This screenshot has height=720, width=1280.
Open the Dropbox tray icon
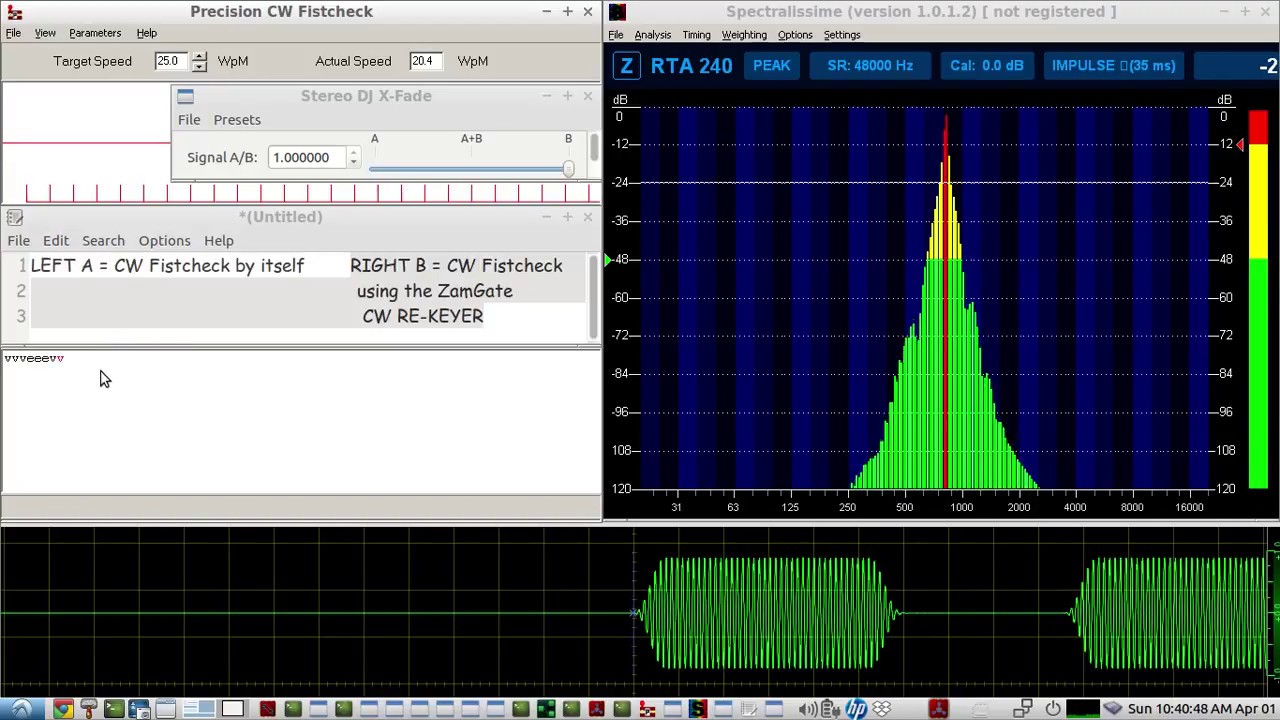click(x=881, y=709)
